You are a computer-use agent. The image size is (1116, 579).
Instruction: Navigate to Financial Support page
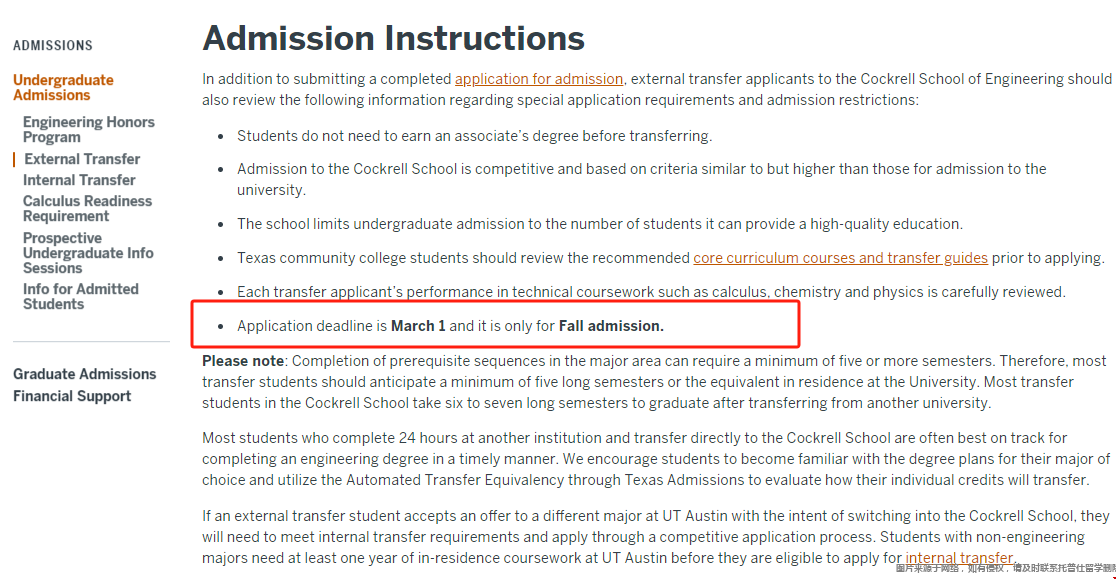point(72,395)
